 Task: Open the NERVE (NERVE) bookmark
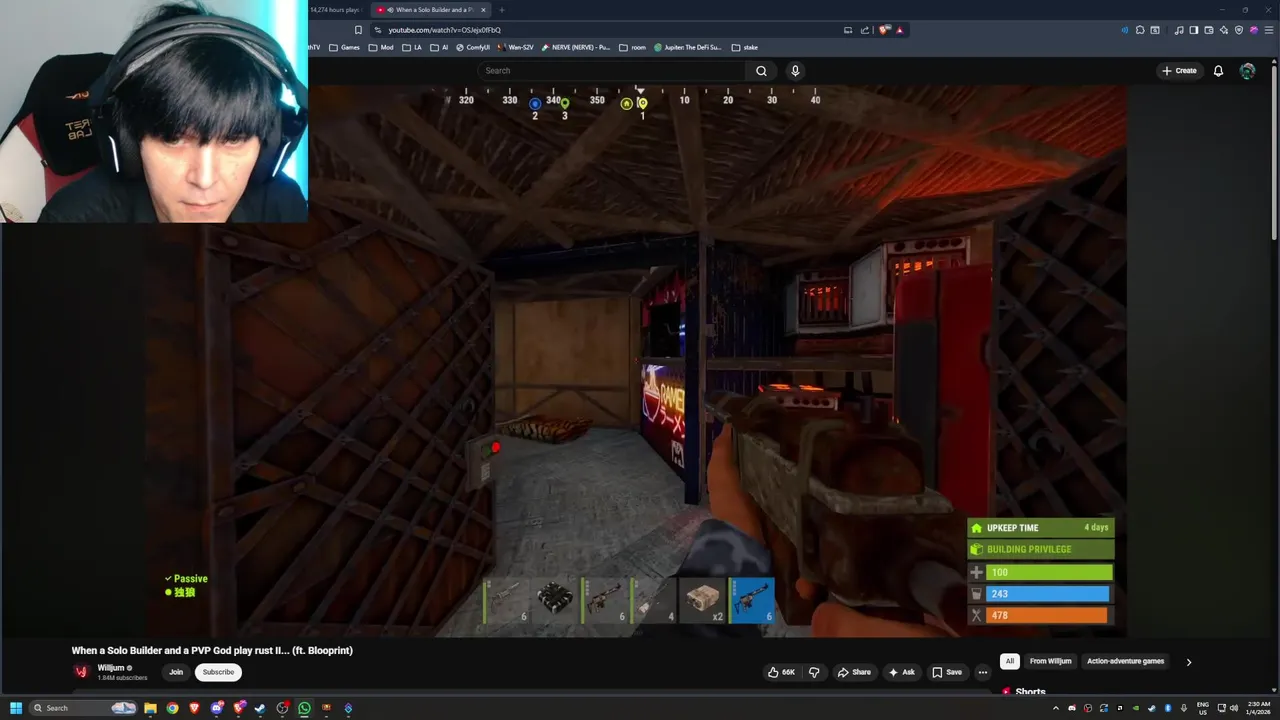point(576,47)
